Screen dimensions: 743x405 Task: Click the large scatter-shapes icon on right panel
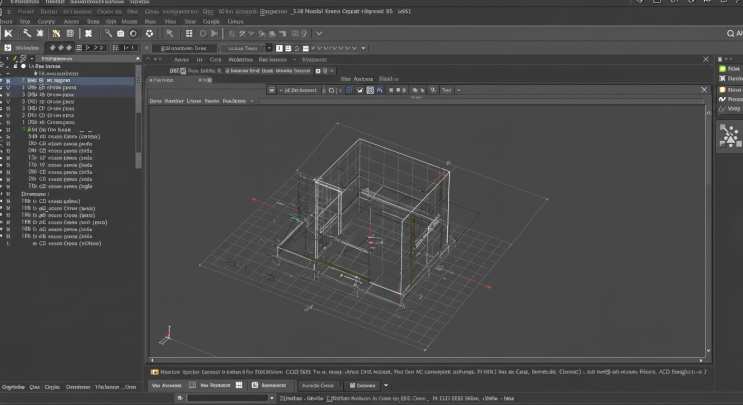click(730, 136)
